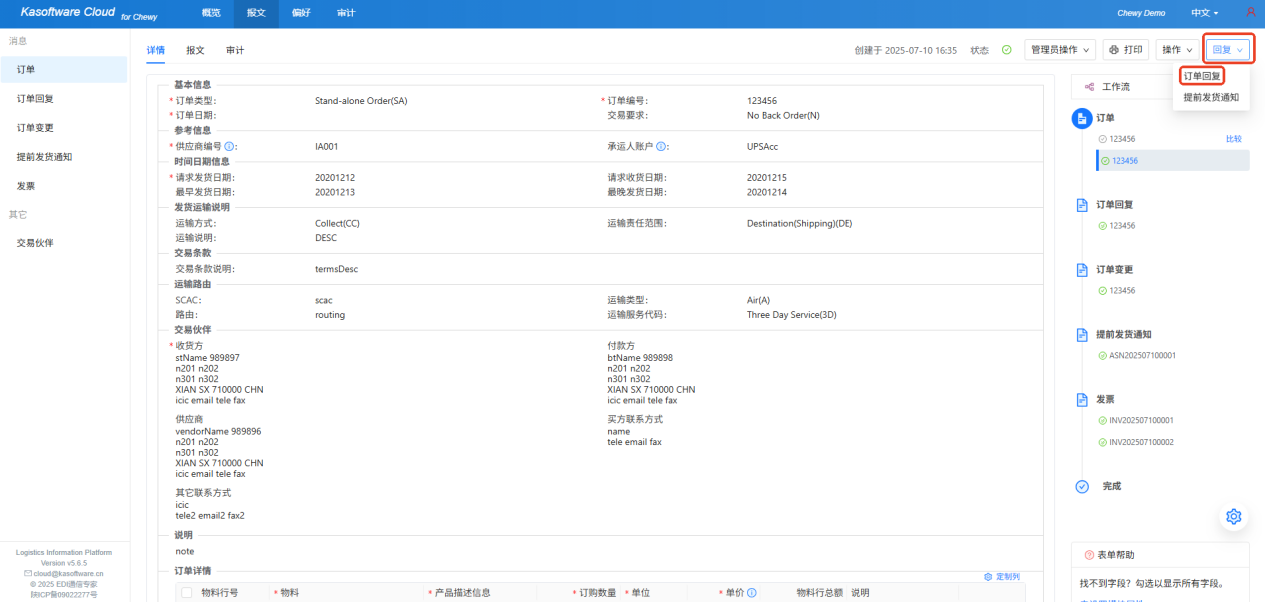The height and width of the screenshot is (602, 1265).
Task: Click the info icon beside 供应商编号
Action: click(230, 146)
